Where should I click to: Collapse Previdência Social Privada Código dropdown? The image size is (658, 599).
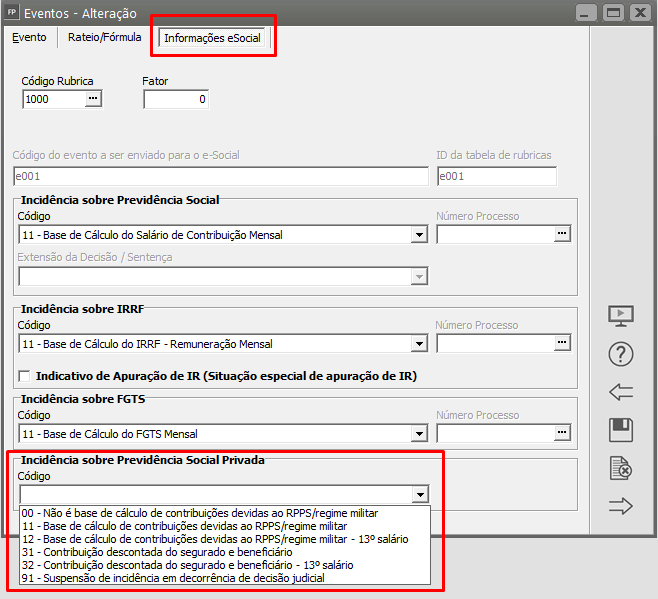point(420,494)
